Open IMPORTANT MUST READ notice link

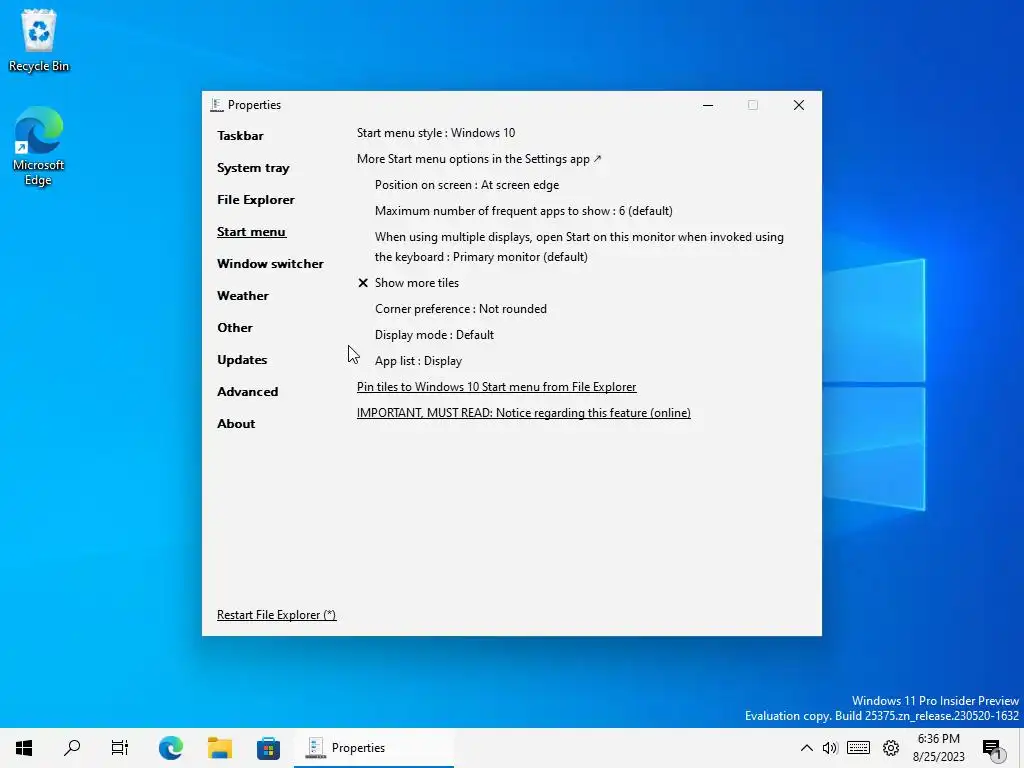tap(523, 413)
